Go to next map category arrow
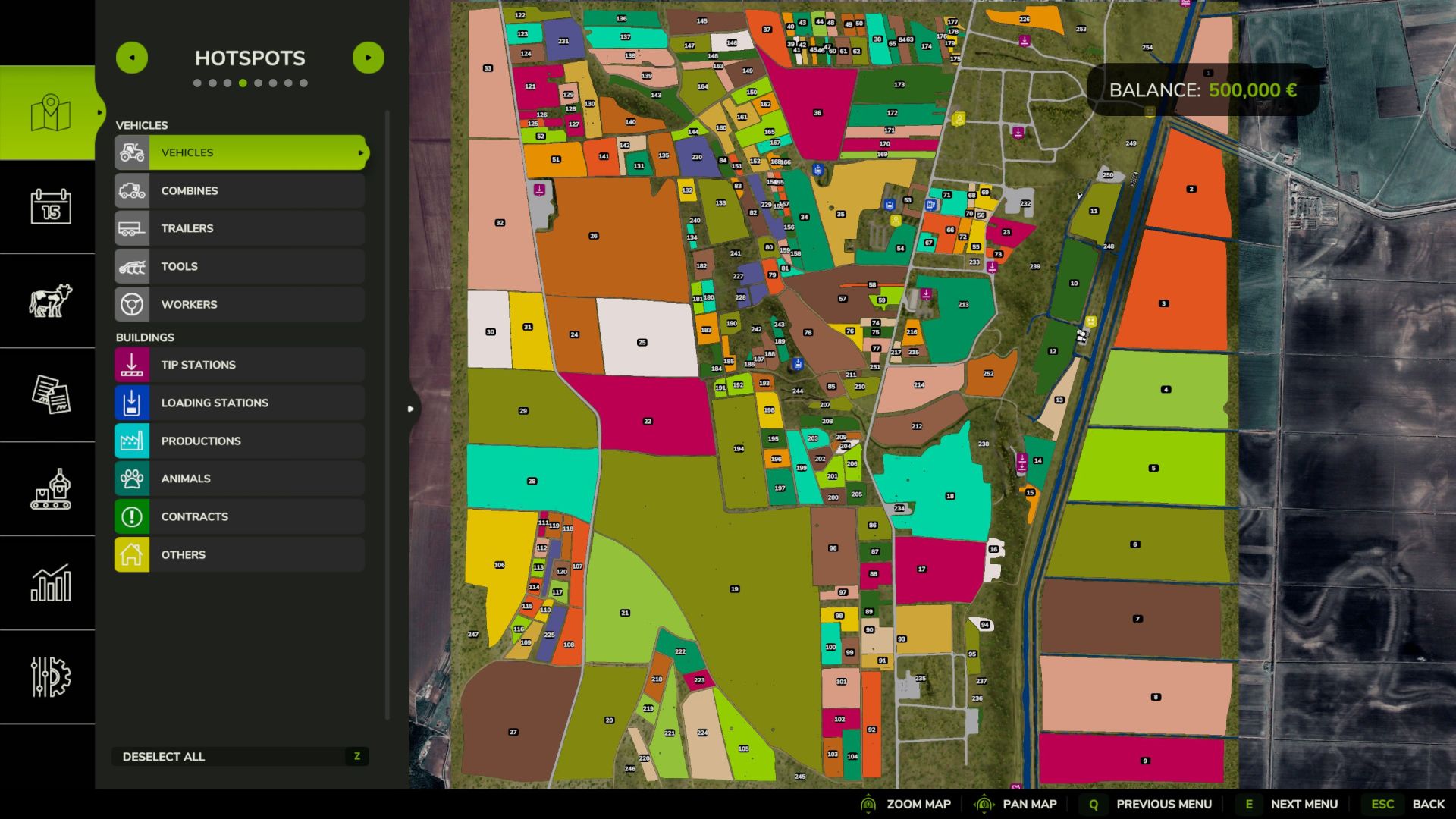 tap(369, 58)
